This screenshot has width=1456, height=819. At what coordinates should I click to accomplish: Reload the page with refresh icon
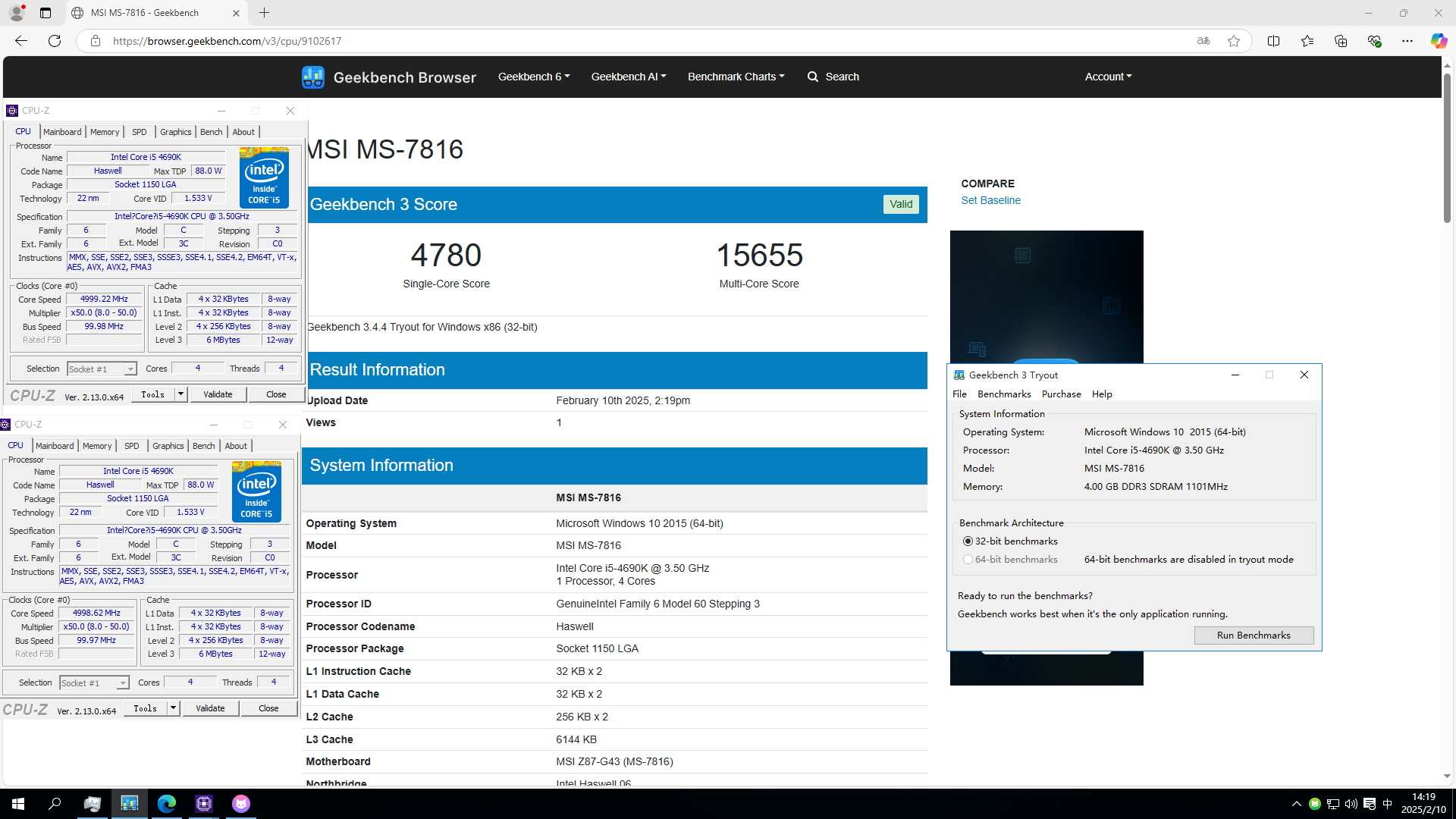55,41
